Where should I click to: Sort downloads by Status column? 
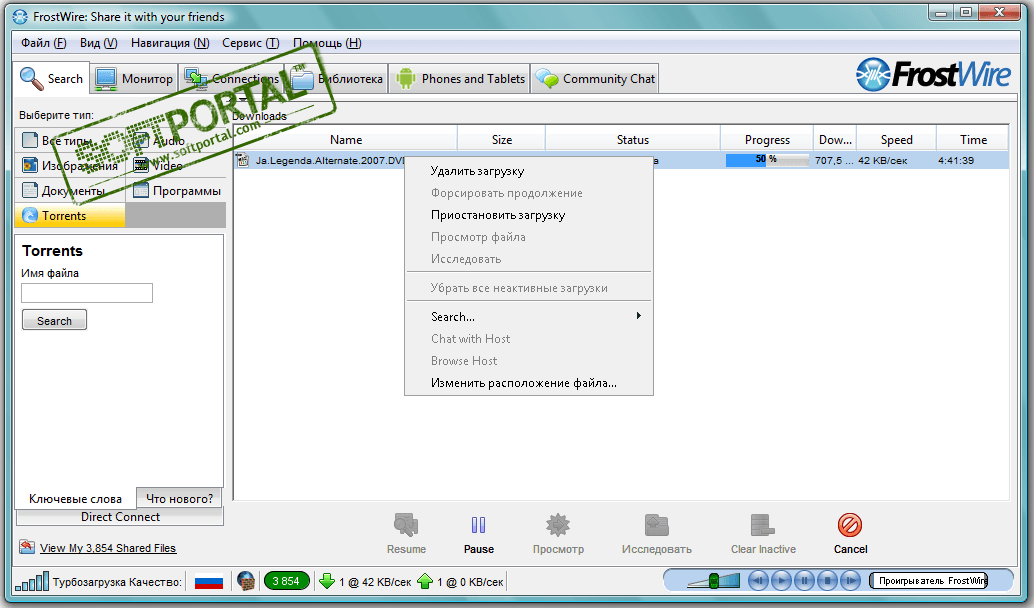coord(632,140)
